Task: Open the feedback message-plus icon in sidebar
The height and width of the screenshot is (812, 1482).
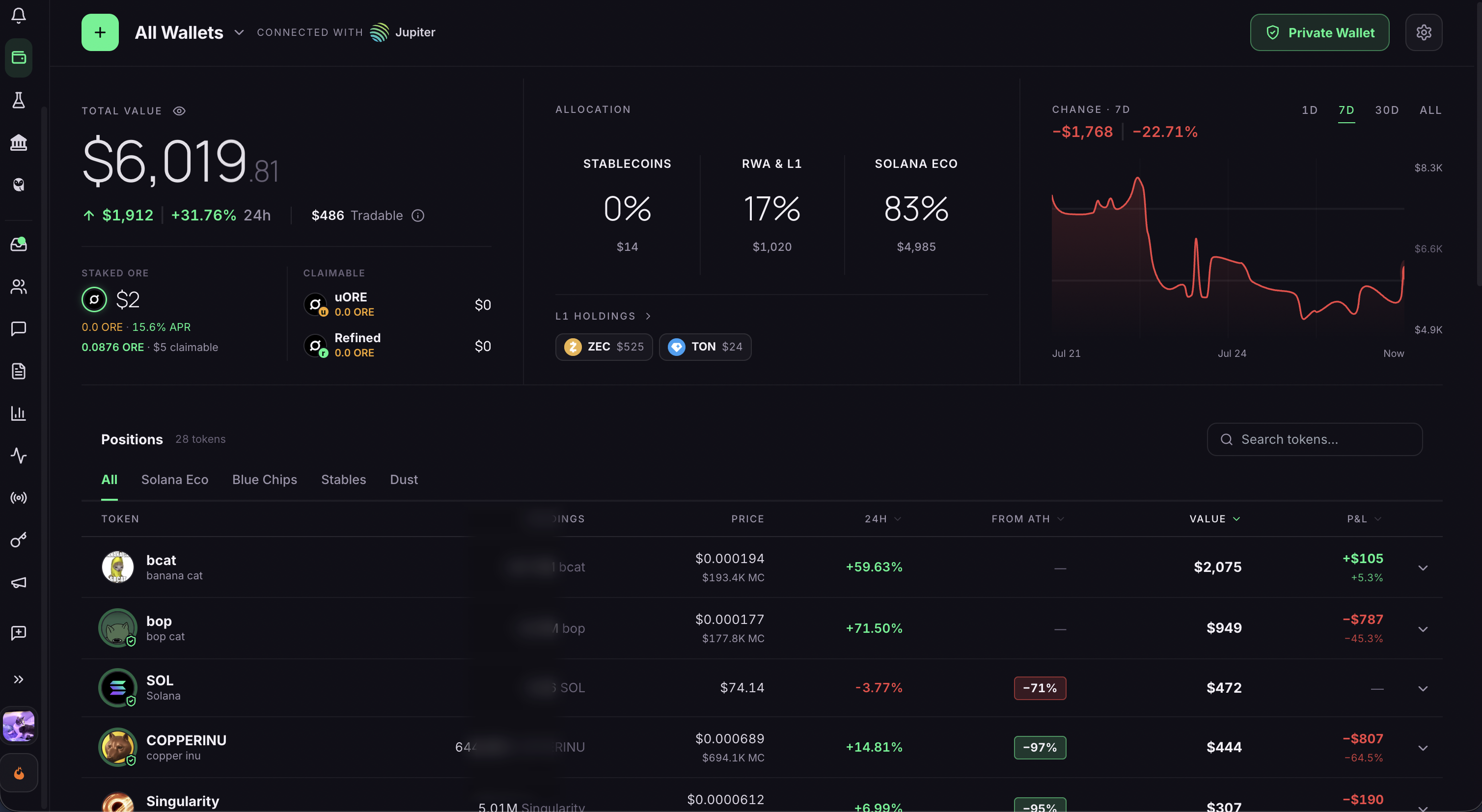Action: tap(18, 633)
